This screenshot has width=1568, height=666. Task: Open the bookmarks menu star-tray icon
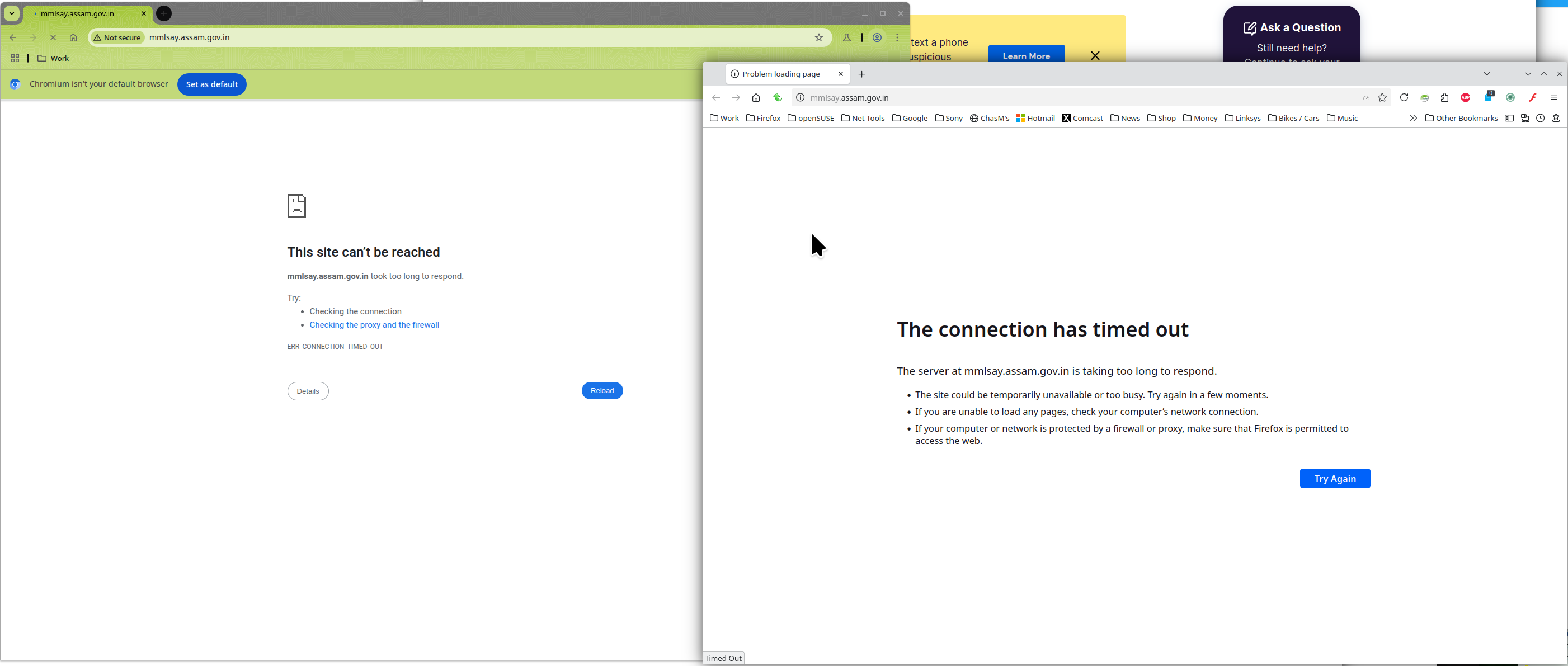click(x=1556, y=119)
